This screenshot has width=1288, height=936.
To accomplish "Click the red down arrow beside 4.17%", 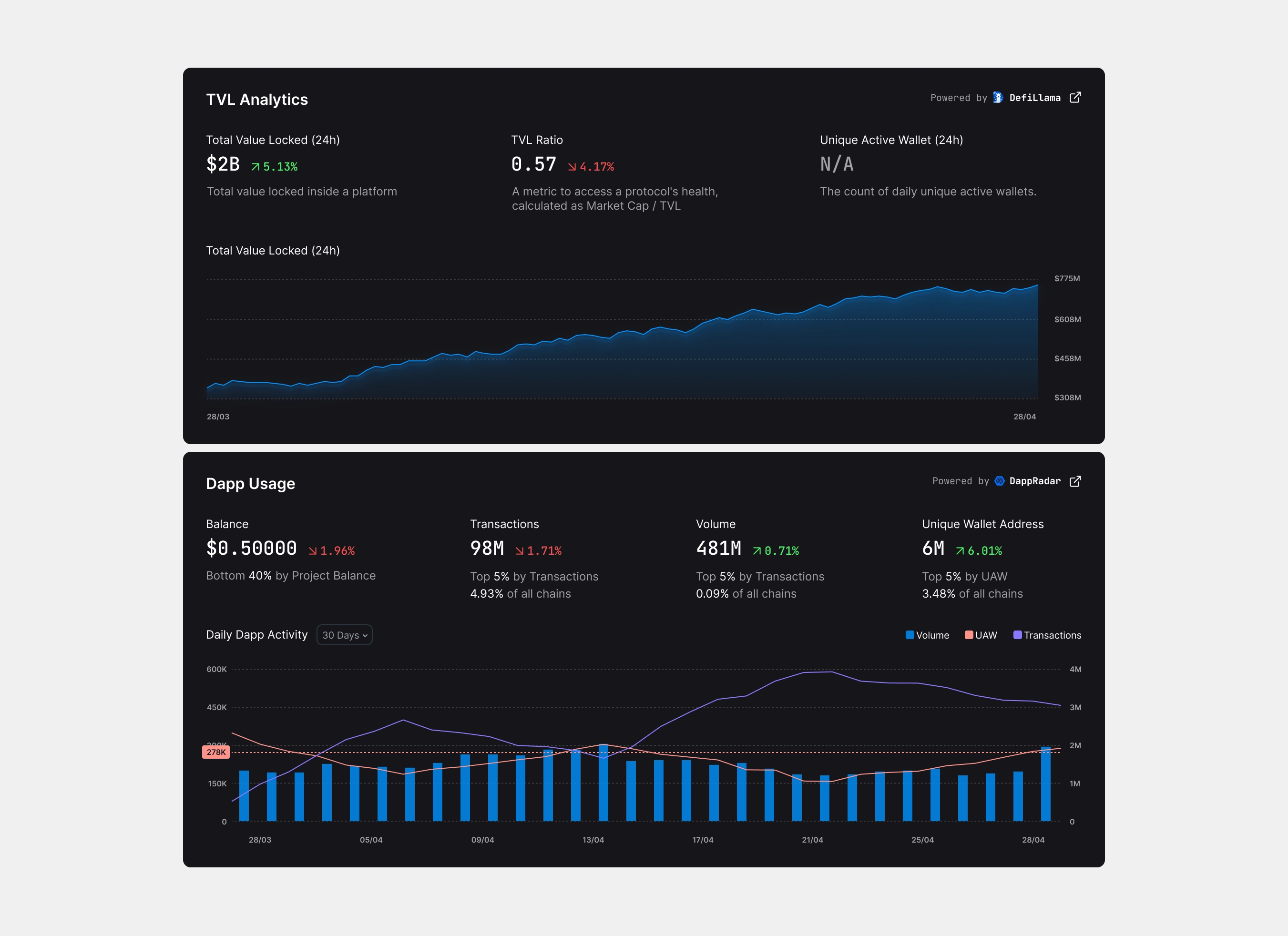I will point(572,167).
